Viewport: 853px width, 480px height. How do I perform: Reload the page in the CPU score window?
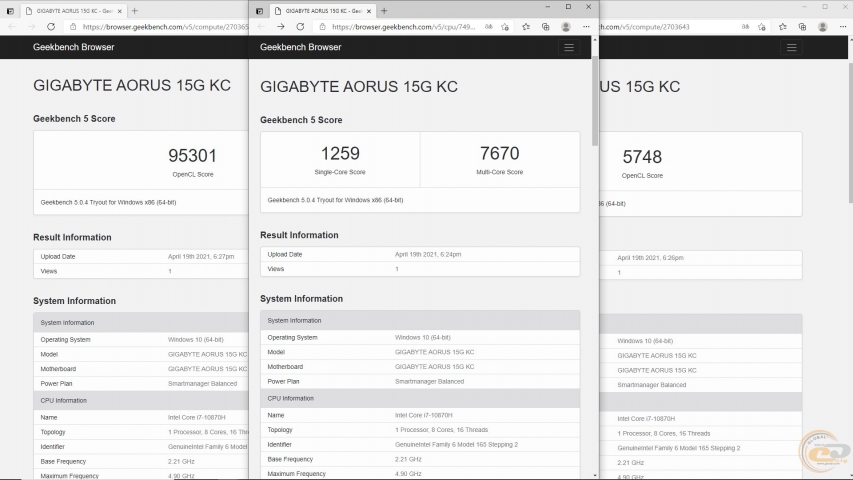click(x=300, y=27)
